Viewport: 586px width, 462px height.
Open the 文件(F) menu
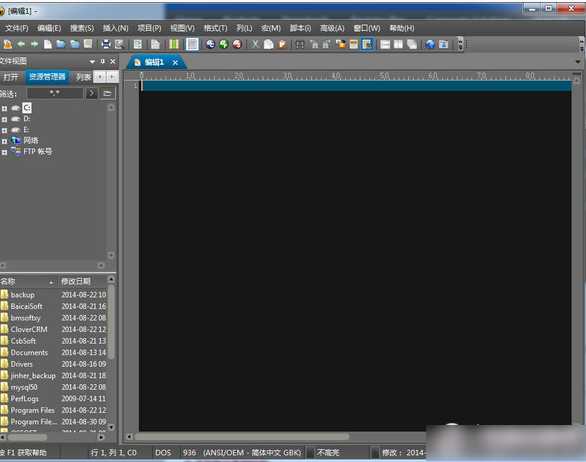point(17,28)
